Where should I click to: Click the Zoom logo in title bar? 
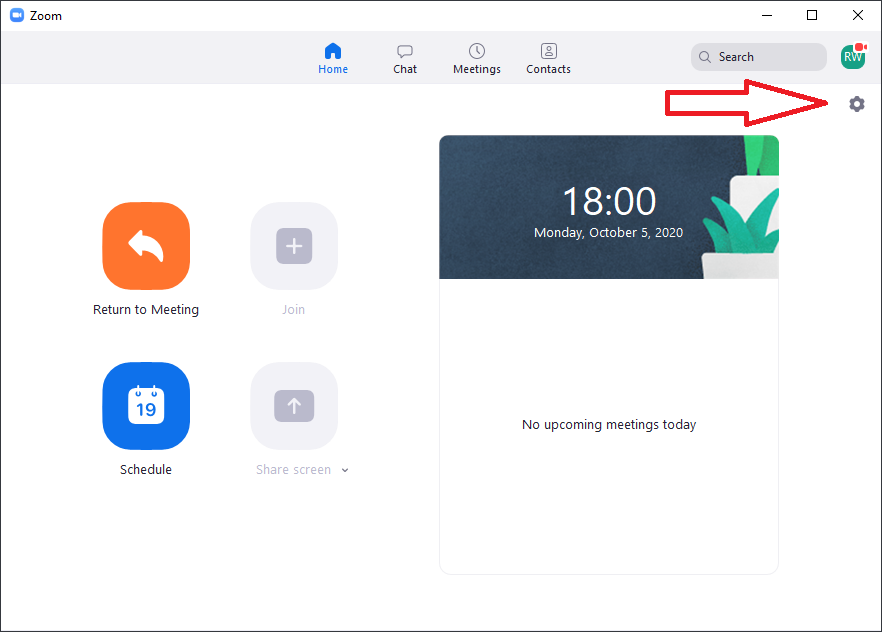pos(17,15)
